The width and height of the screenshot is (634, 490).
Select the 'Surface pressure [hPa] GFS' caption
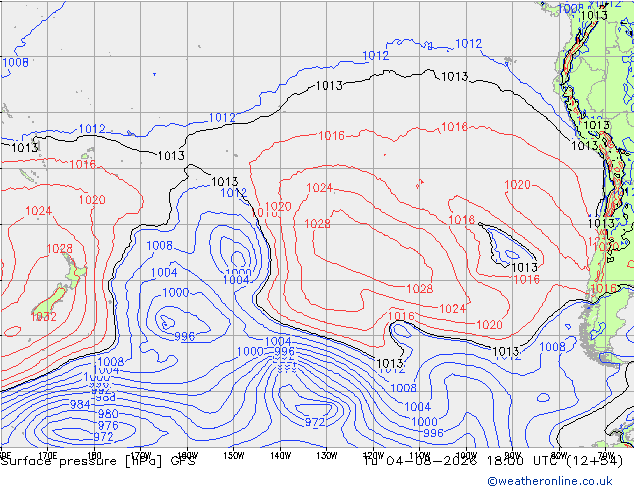[98, 461]
